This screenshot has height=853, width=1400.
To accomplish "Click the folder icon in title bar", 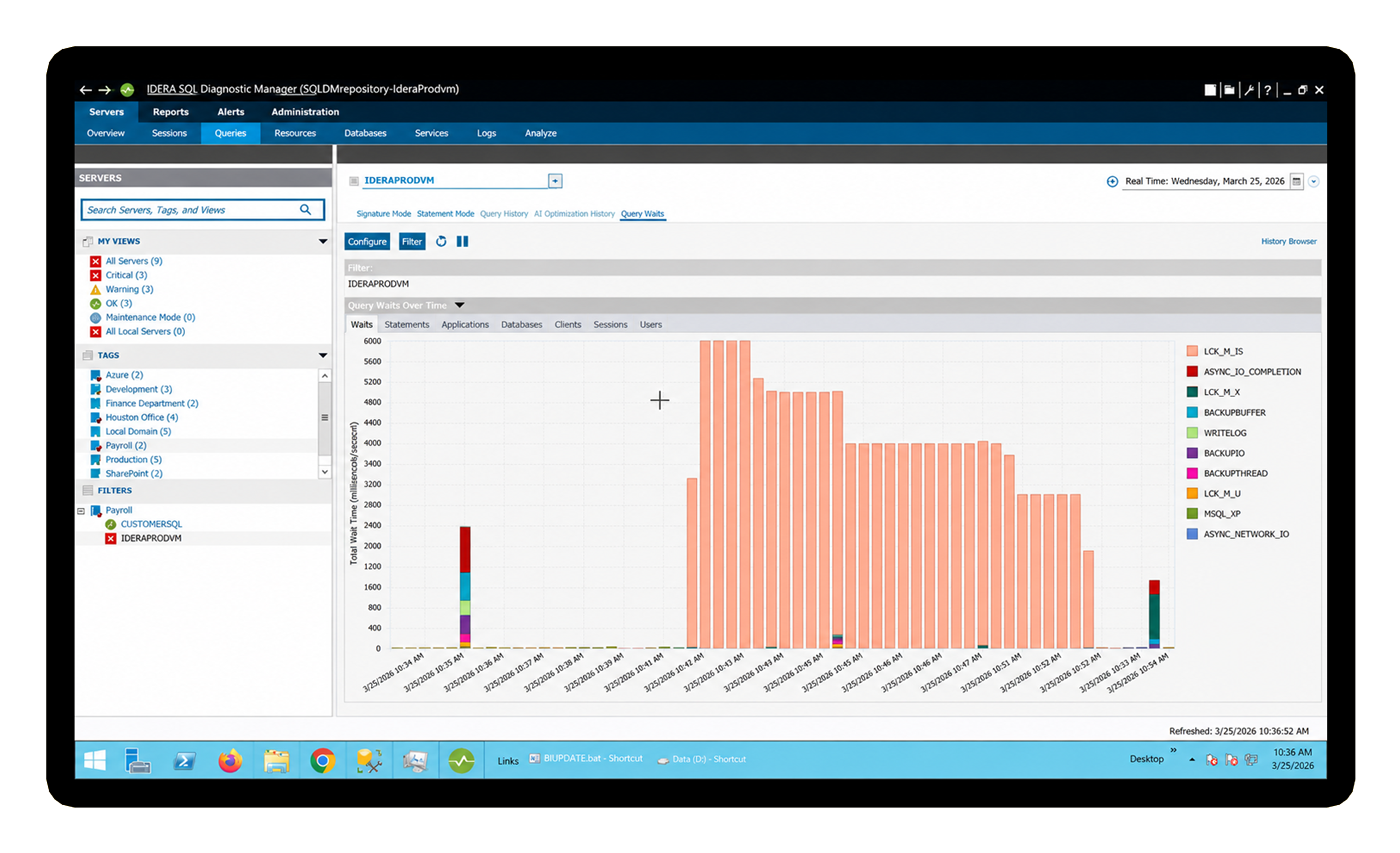I will (x=1229, y=90).
